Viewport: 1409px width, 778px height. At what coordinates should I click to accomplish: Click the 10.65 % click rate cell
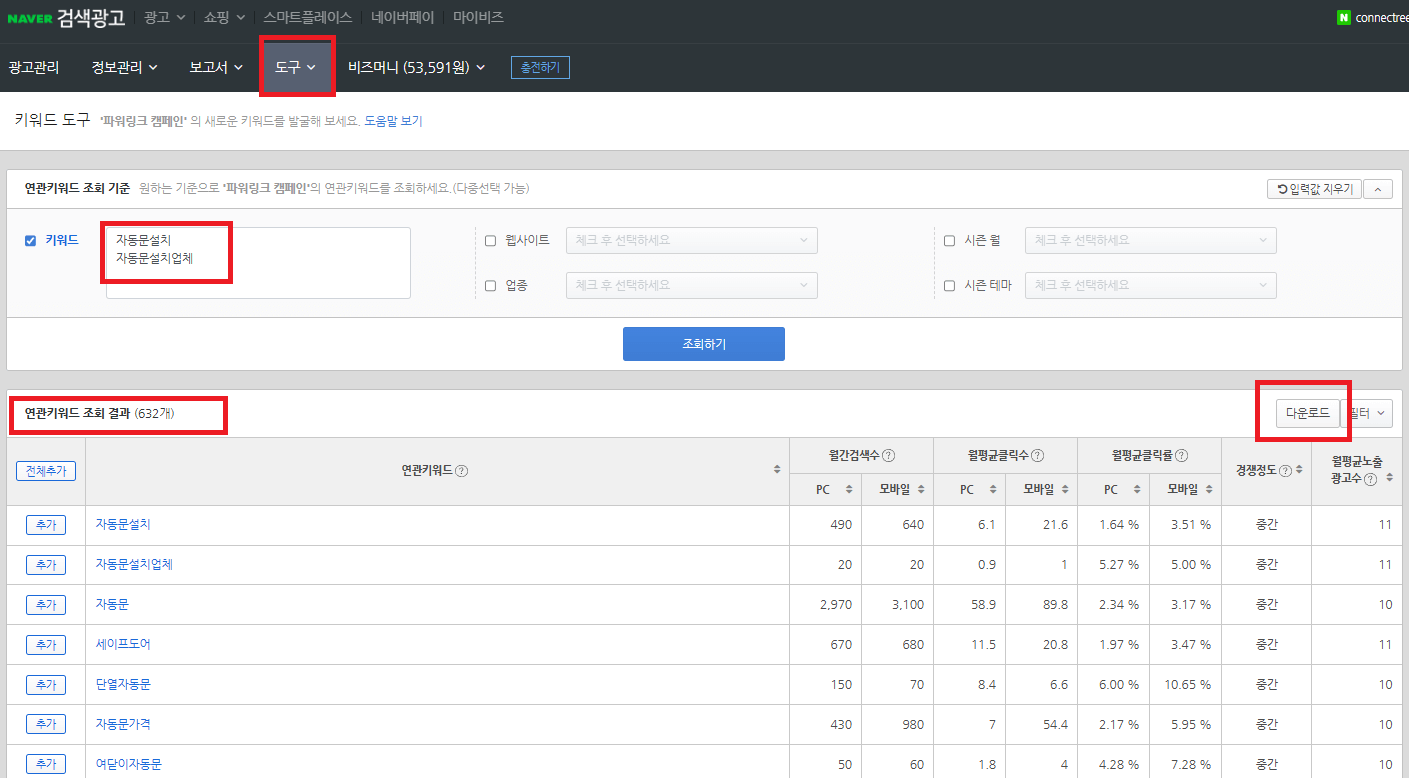click(1185, 684)
